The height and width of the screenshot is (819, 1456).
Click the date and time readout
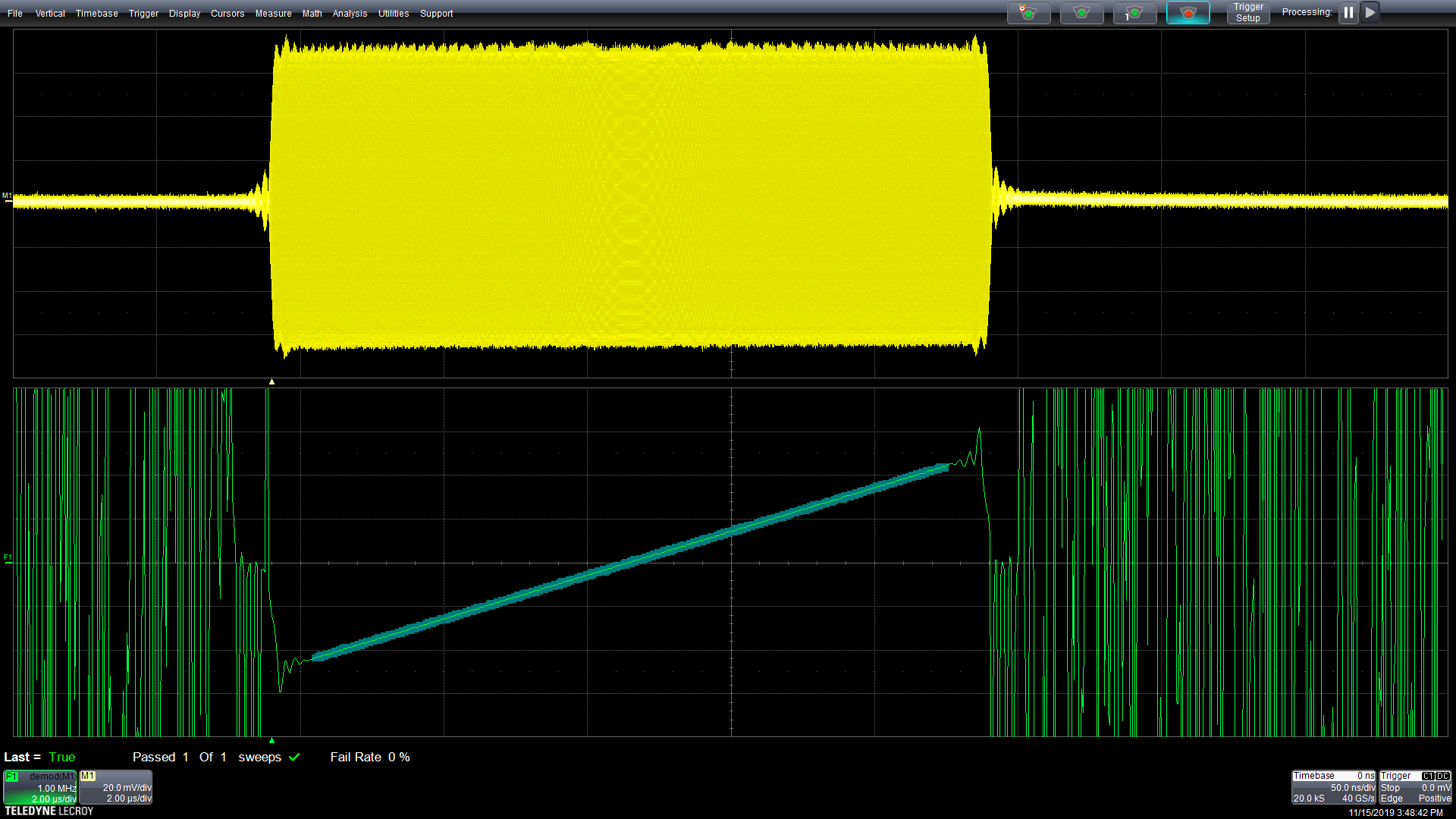tap(1395, 812)
